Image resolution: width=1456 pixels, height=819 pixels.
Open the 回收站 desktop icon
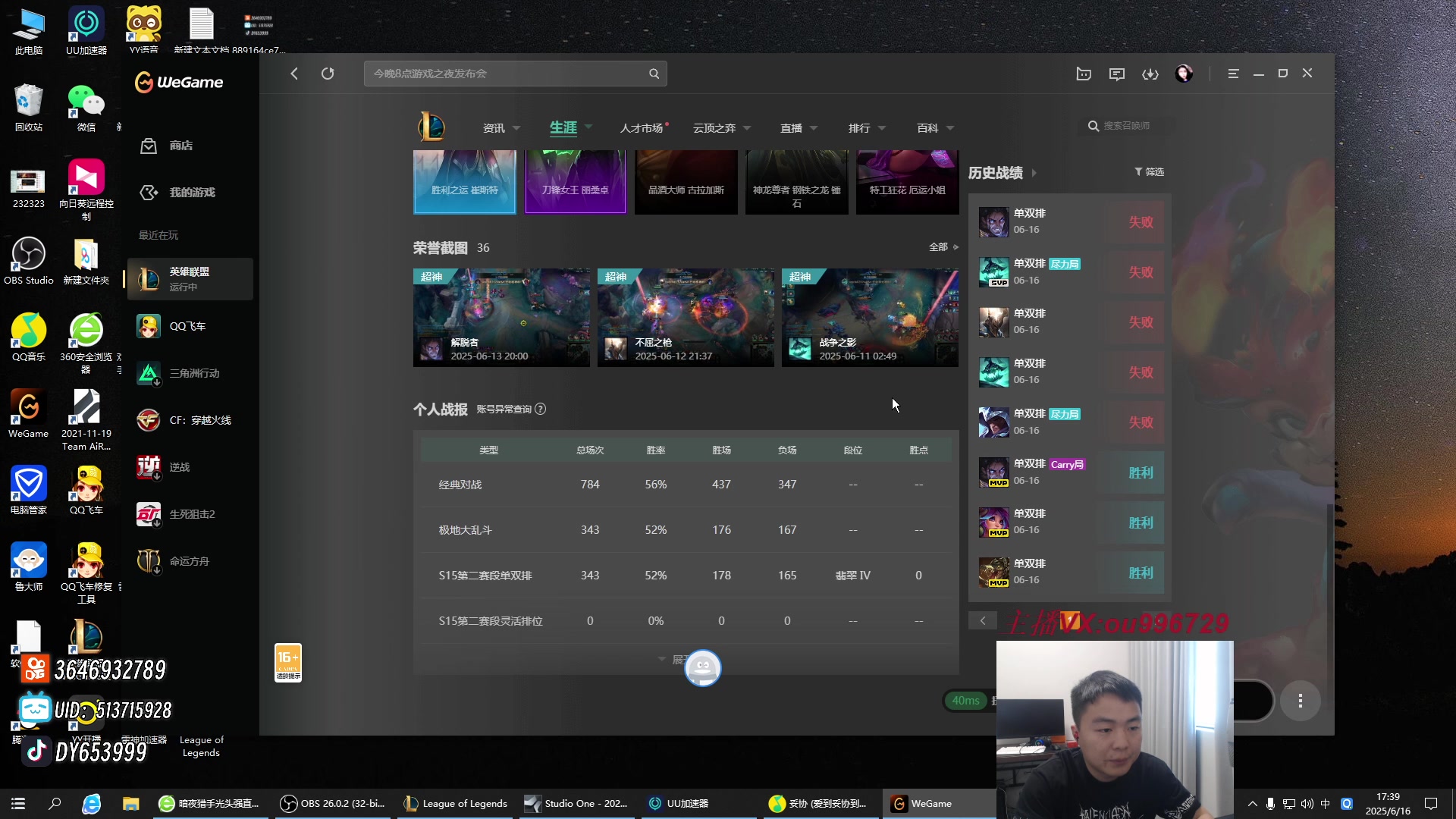[29, 108]
